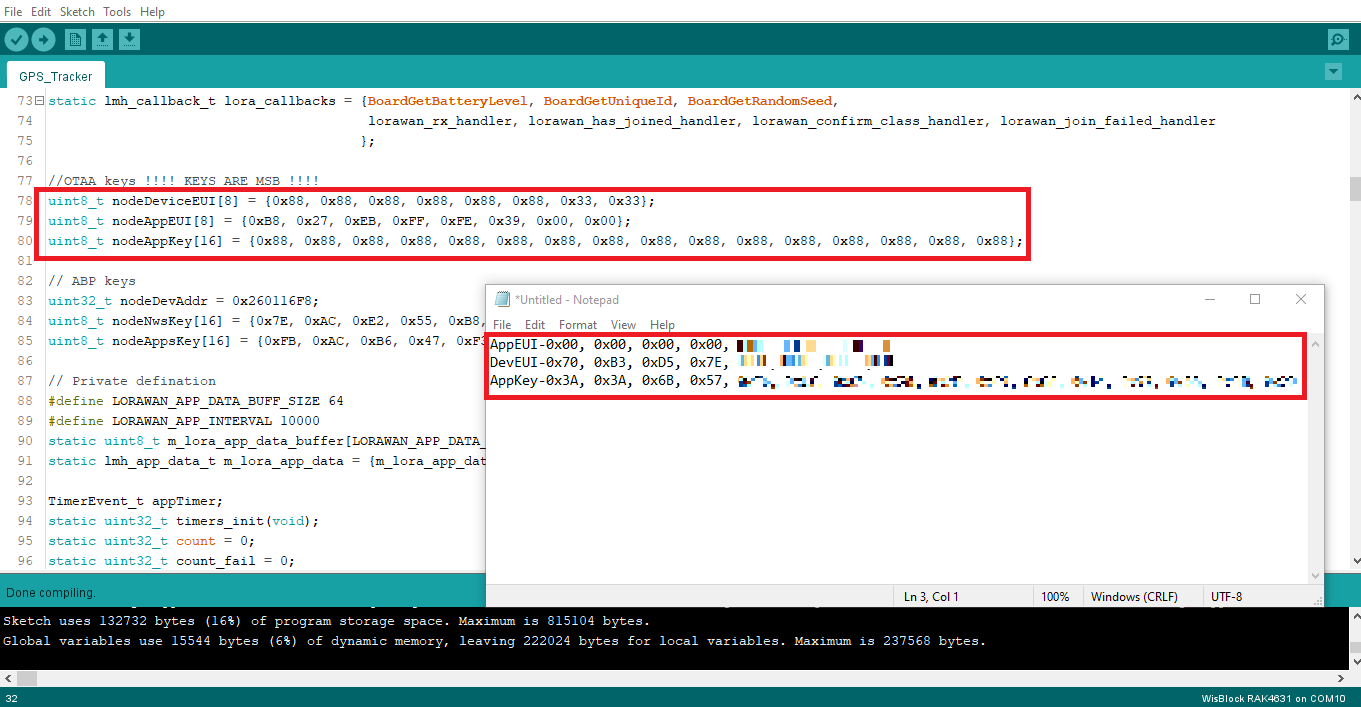Create a new sketch with New icon
The width and height of the screenshot is (1361, 707).
pyautogui.click(x=75, y=39)
